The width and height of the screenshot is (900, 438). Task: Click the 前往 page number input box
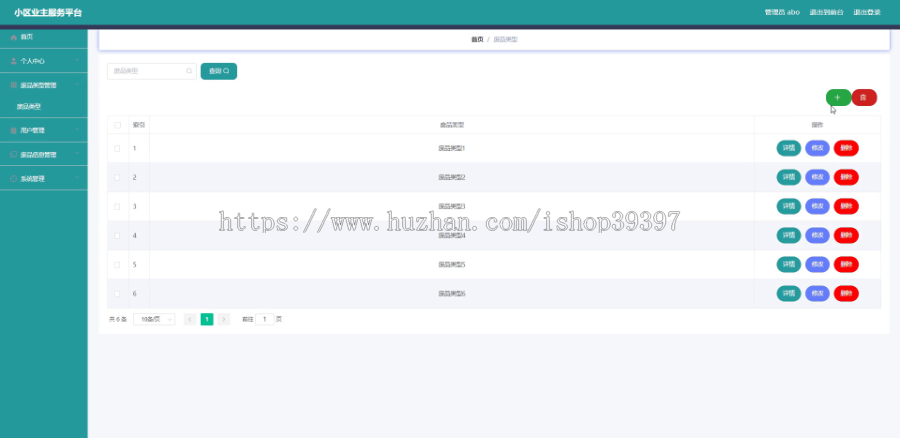coord(265,319)
